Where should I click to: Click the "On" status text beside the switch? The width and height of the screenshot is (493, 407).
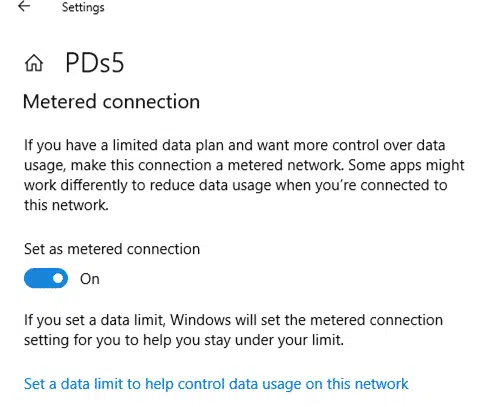pyautogui.click(x=90, y=279)
